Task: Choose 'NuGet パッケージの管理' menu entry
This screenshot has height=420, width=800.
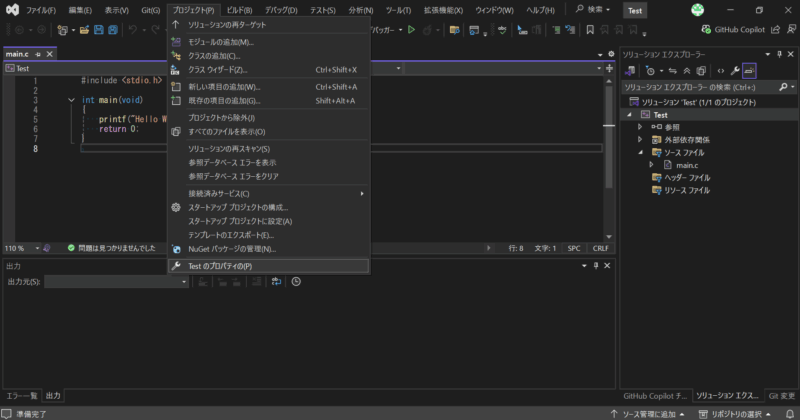Action: click(x=232, y=248)
